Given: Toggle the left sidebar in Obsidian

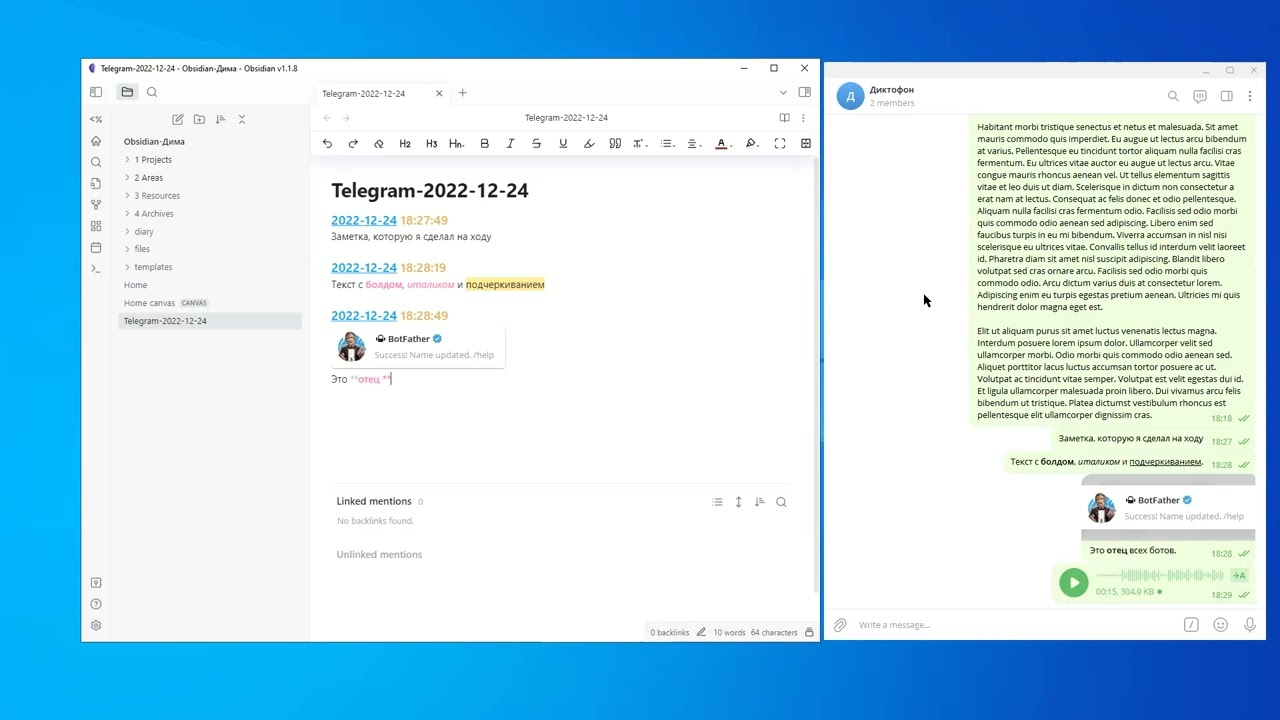Looking at the screenshot, I should pos(96,92).
